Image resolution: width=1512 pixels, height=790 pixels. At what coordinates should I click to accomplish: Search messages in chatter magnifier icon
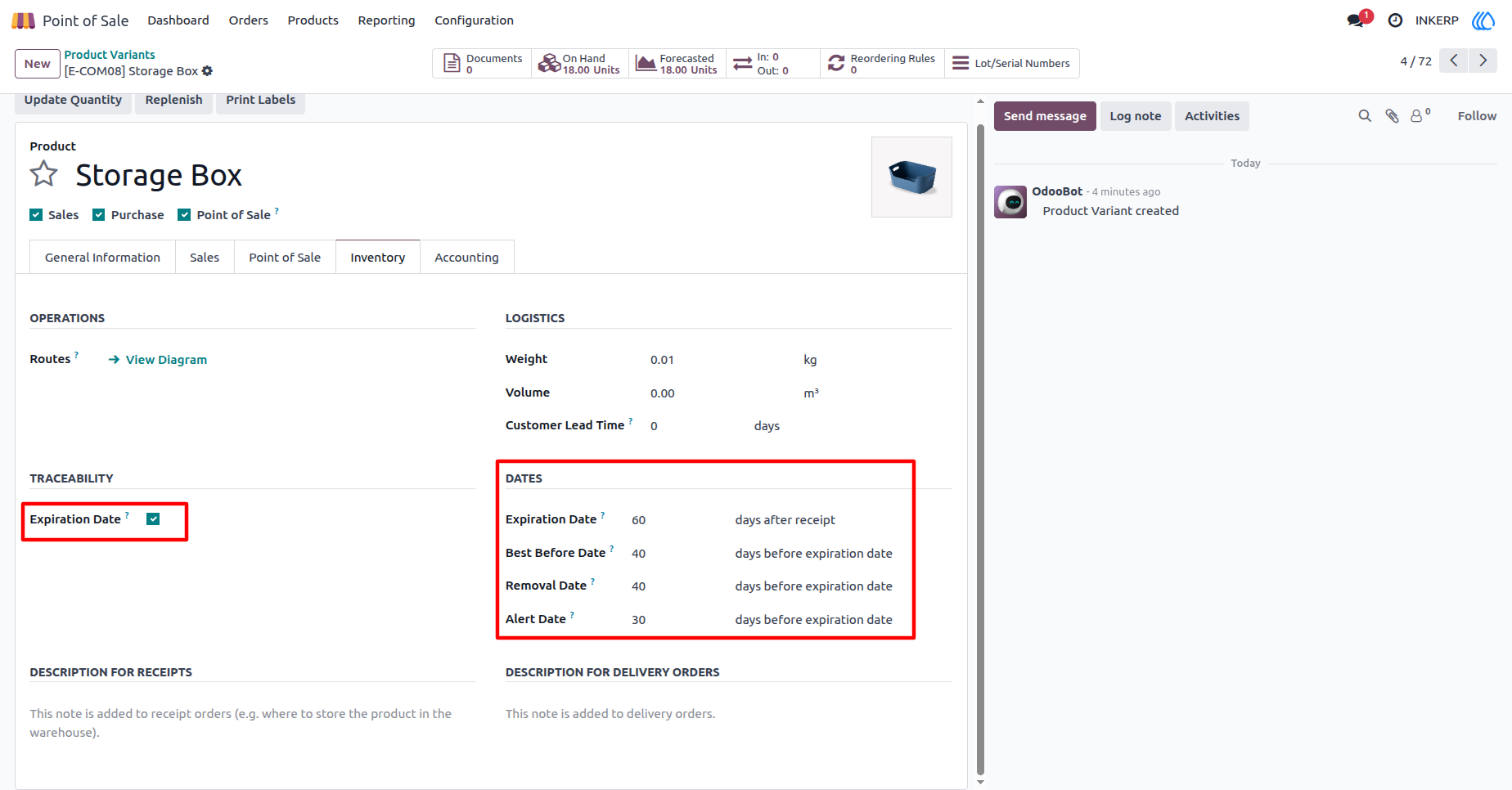pos(1365,116)
